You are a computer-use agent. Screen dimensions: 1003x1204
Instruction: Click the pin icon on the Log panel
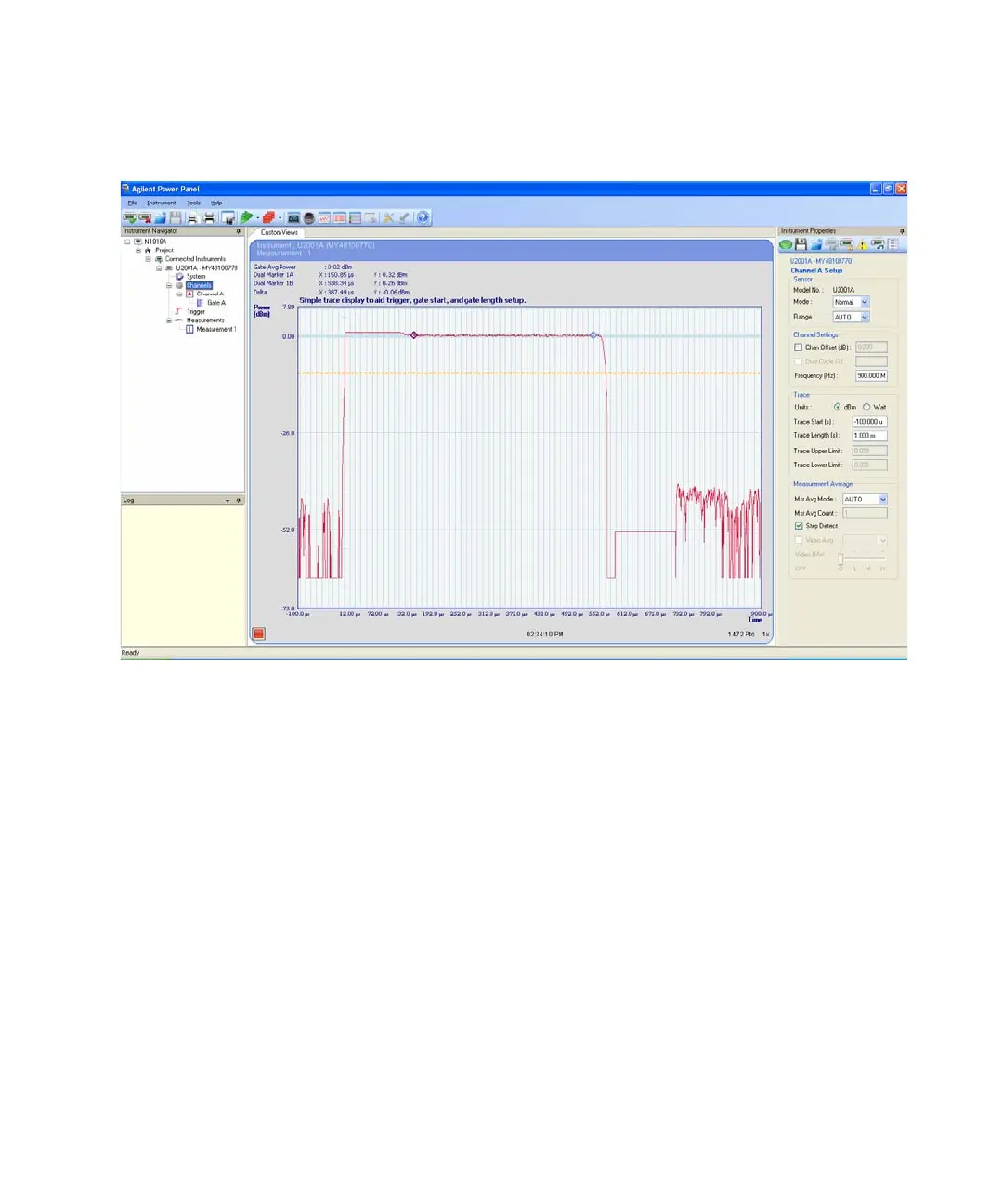[x=238, y=500]
